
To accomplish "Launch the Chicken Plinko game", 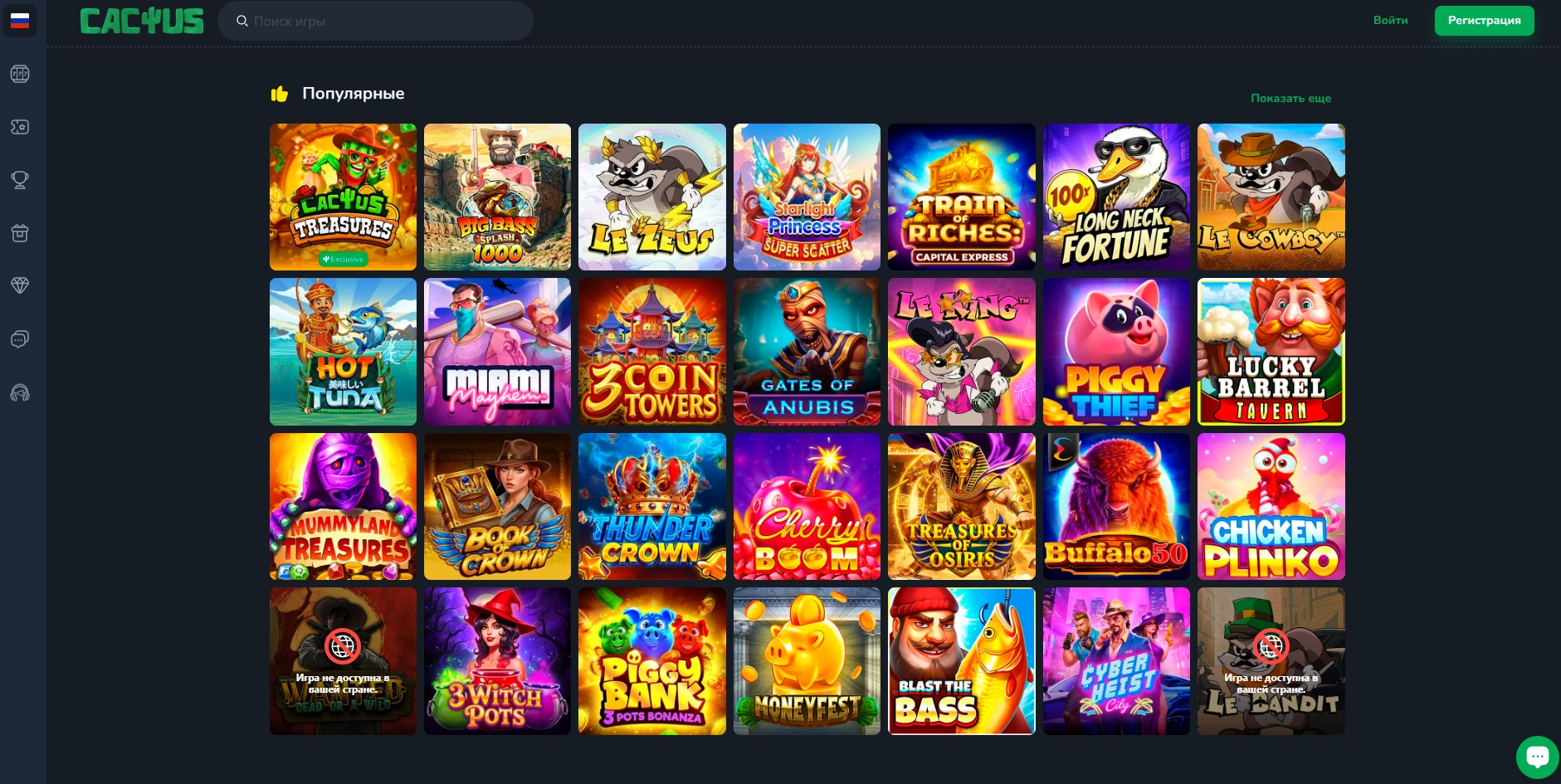I will (x=1271, y=506).
